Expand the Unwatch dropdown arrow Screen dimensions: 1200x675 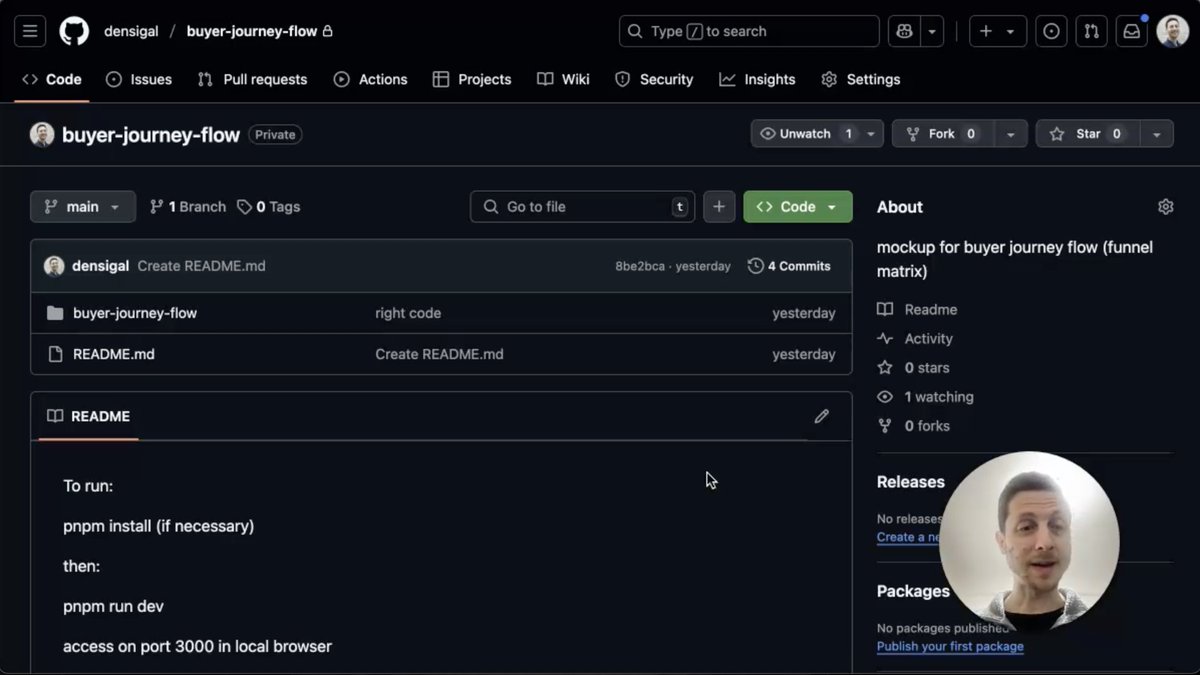pyautogui.click(x=871, y=134)
